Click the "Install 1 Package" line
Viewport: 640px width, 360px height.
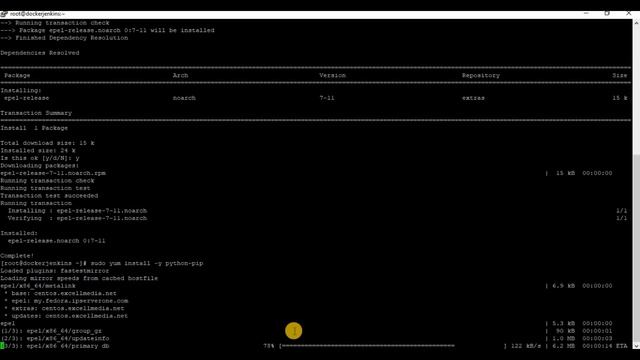click(x=34, y=128)
